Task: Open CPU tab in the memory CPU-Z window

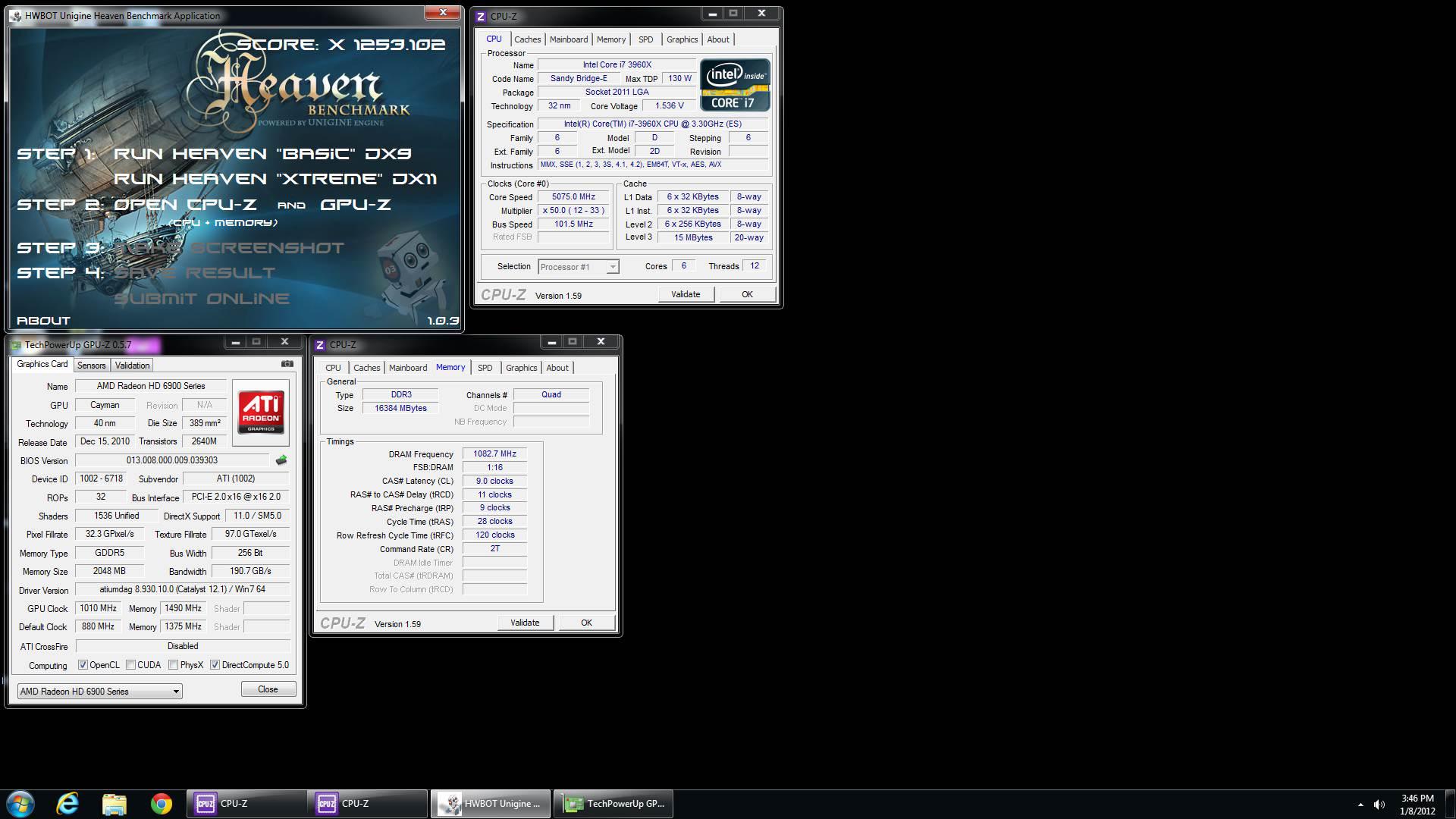Action: [x=333, y=368]
